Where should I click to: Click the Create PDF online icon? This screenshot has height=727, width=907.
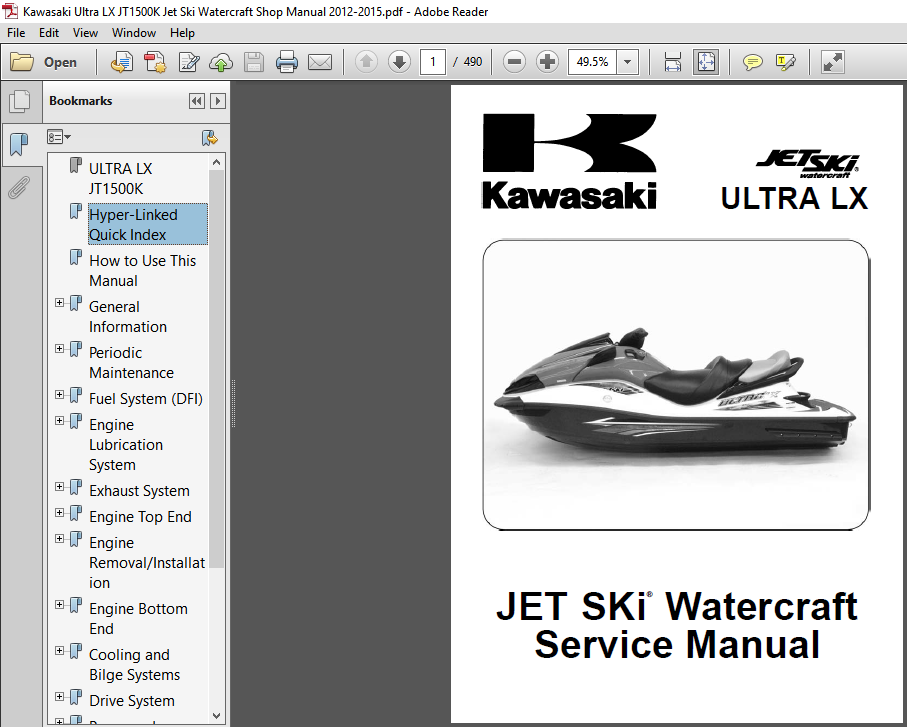pos(155,62)
